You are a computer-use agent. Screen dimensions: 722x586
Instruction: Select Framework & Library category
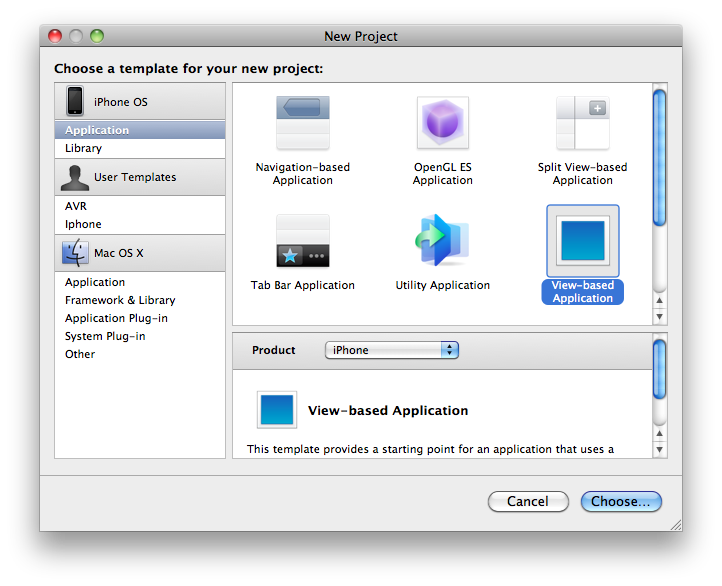(x=140, y=300)
